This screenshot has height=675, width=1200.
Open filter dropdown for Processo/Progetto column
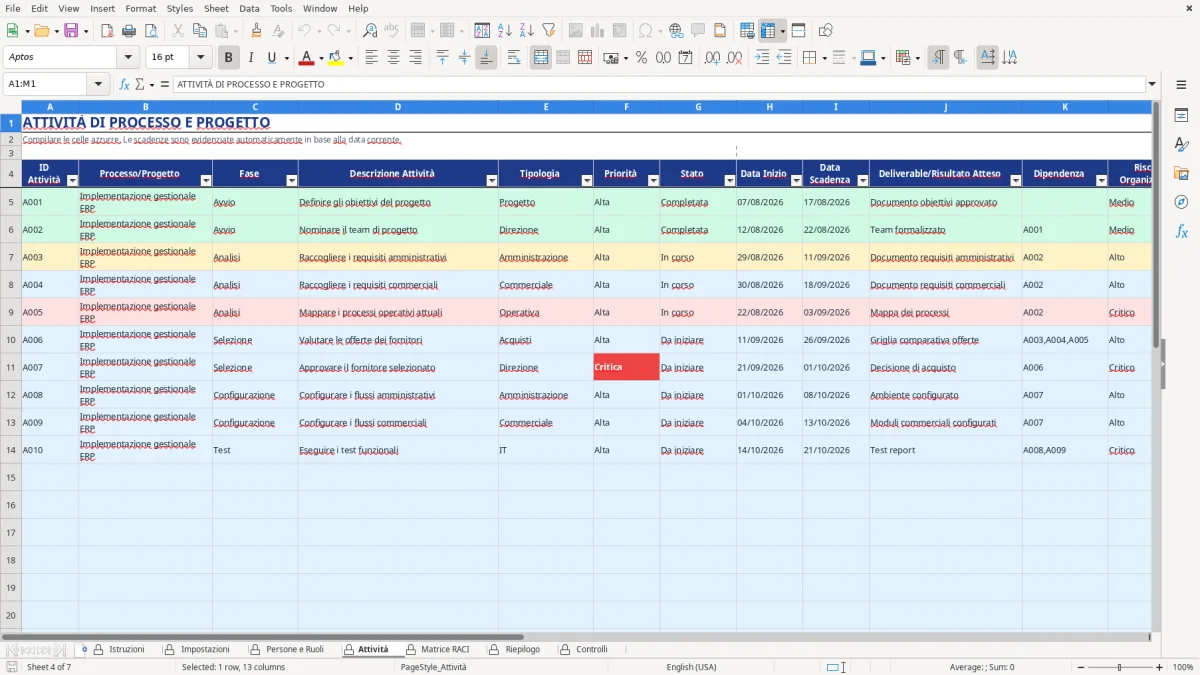[x=206, y=181]
